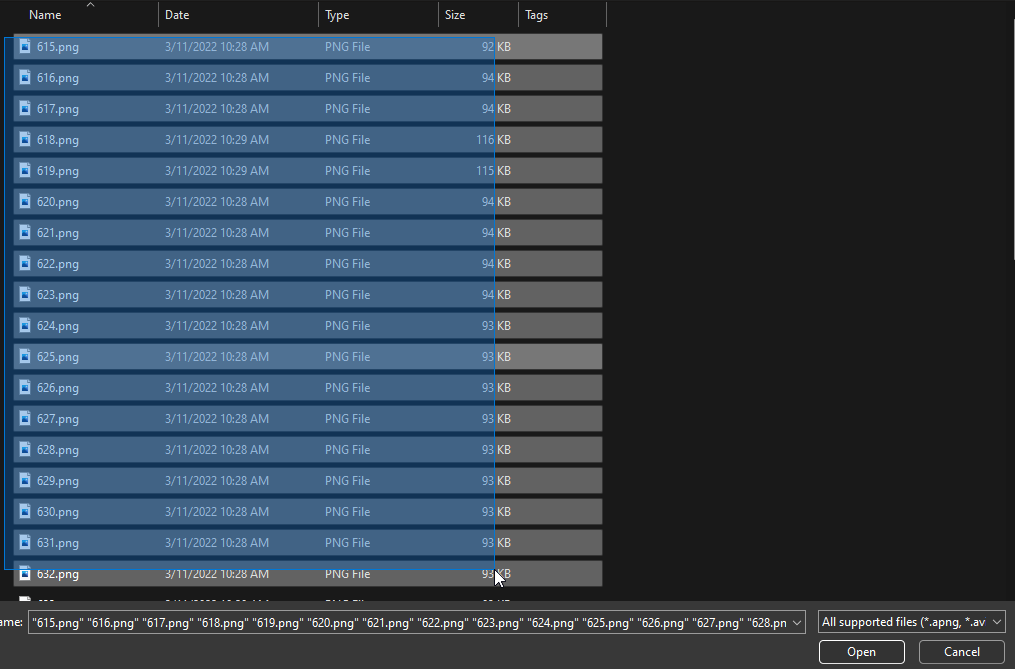This screenshot has height=669, width=1015.
Task: Click the 628.png file icon
Action: pos(25,449)
